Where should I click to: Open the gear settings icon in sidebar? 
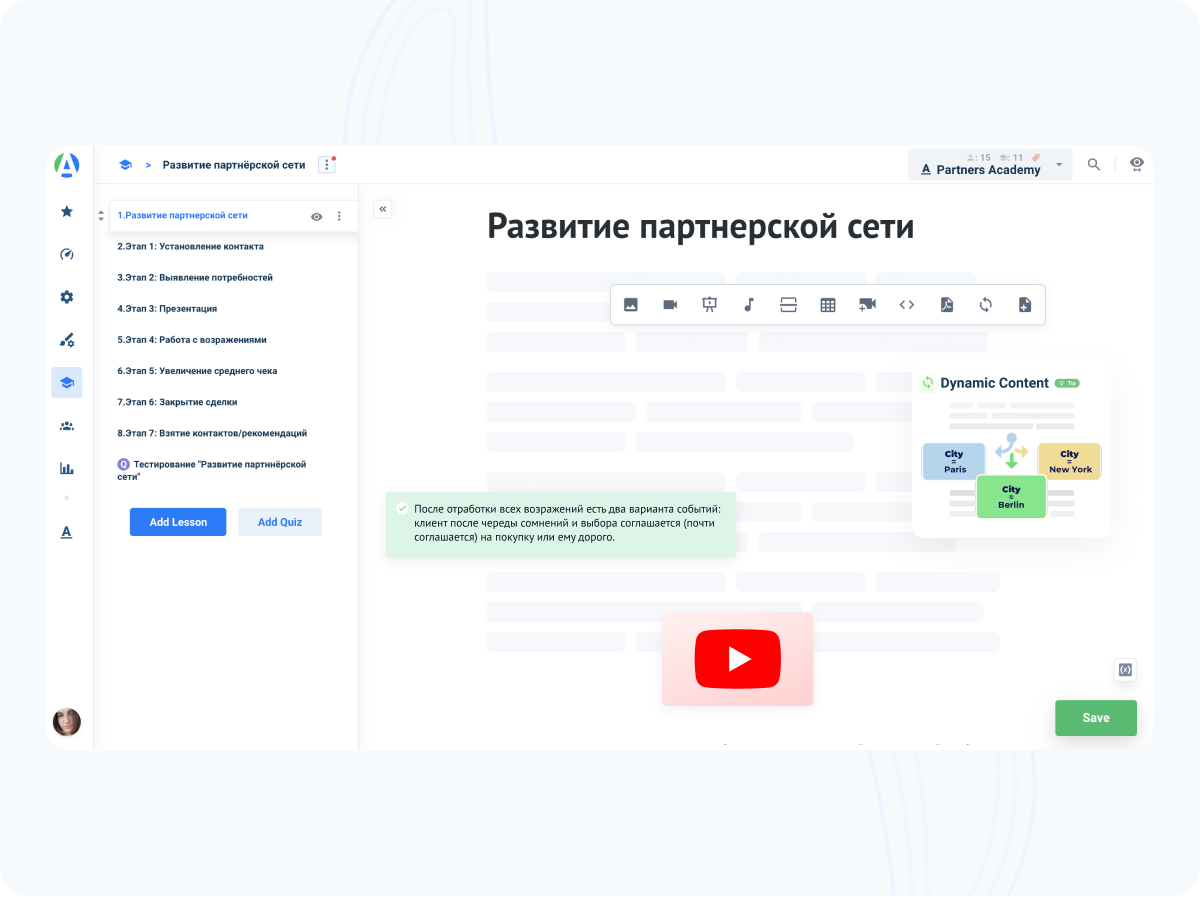[x=67, y=297]
